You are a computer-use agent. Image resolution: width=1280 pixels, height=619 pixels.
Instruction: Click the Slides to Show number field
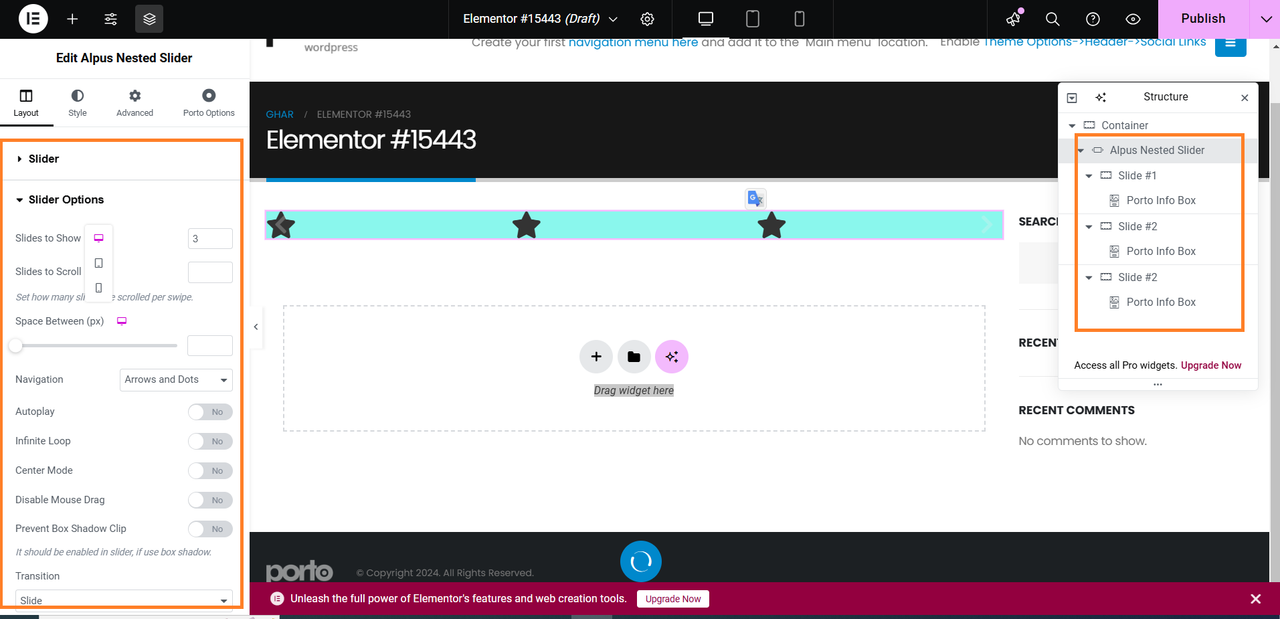(x=210, y=238)
